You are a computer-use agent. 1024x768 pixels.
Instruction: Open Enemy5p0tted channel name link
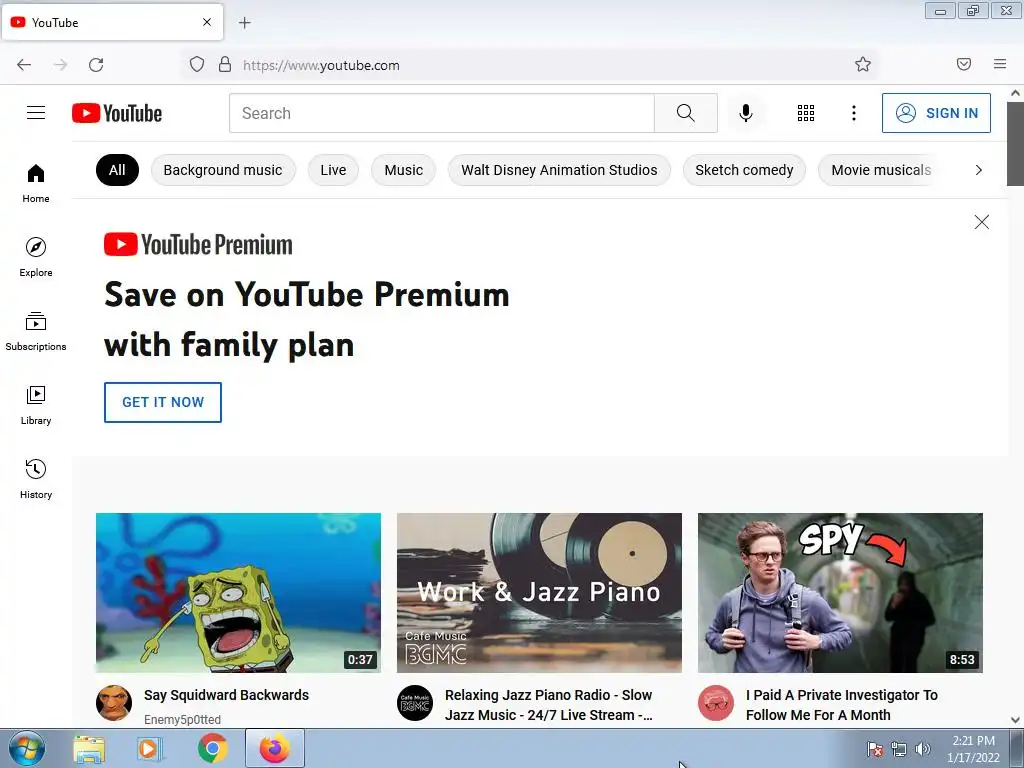(182, 719)
